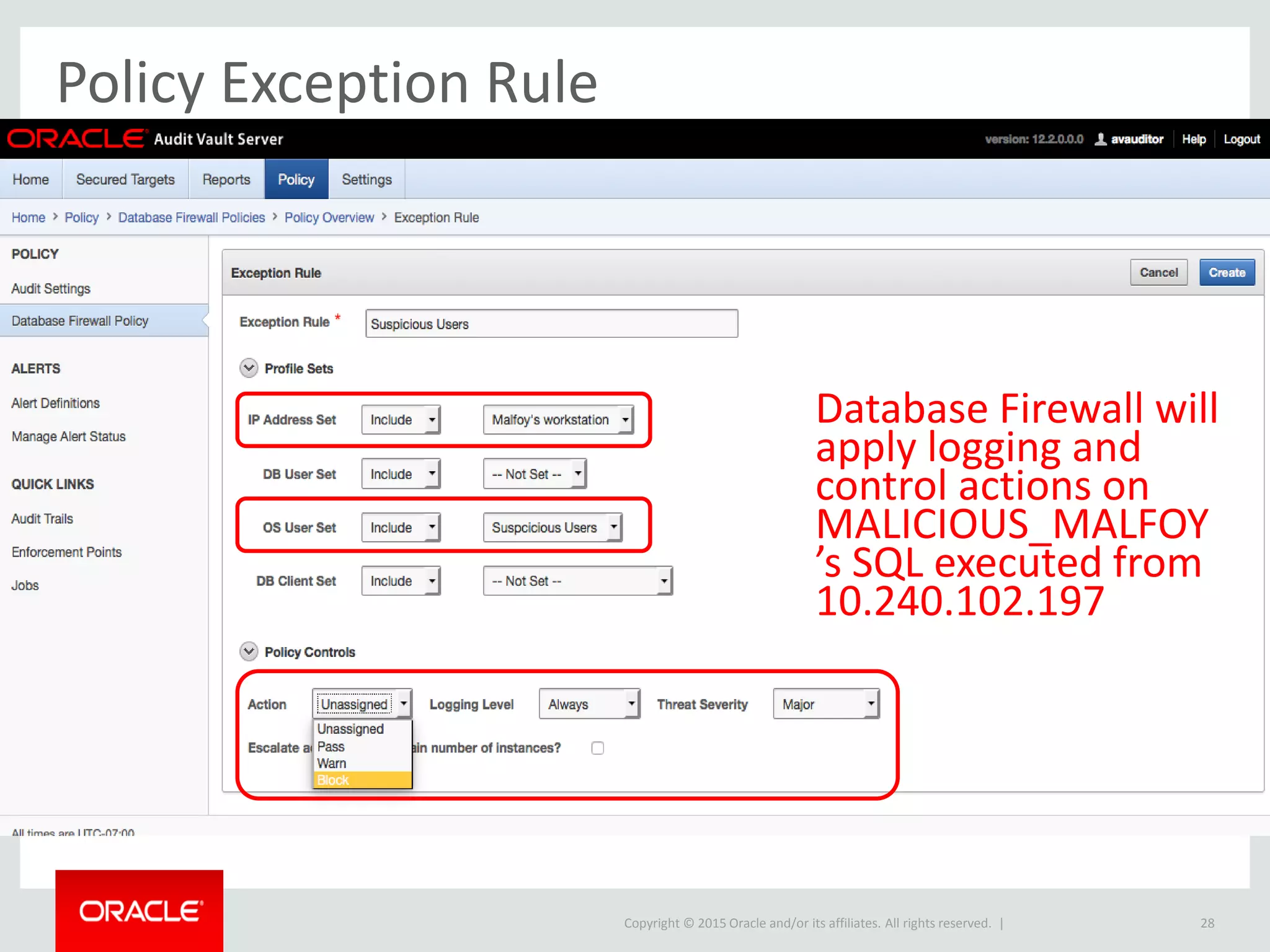Switch to the Home tab

[31, 179]
